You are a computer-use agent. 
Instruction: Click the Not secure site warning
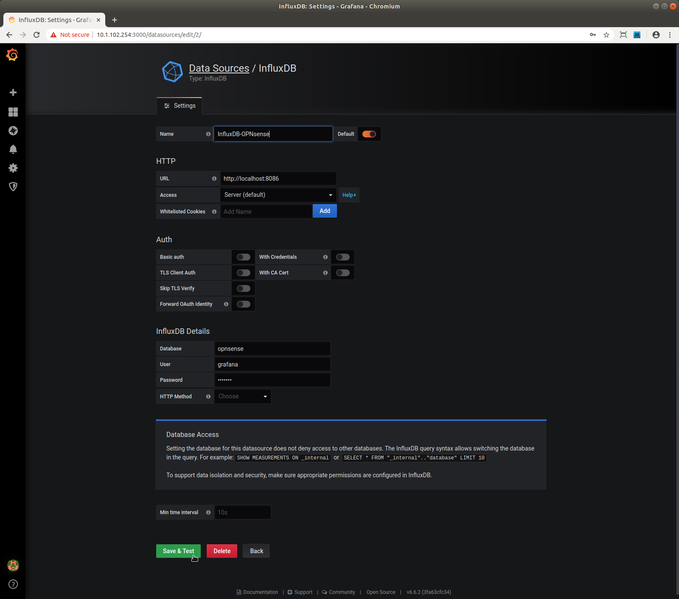pos(70,35)
